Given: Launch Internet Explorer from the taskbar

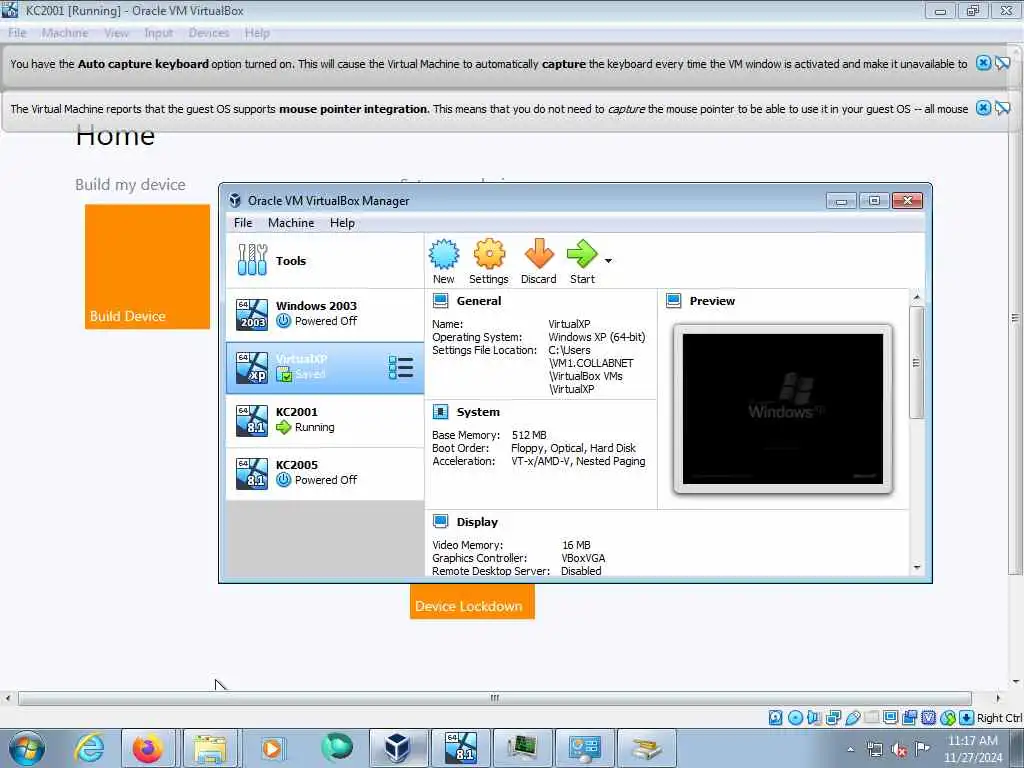Looking at the screenshot, I should (89, 748).
